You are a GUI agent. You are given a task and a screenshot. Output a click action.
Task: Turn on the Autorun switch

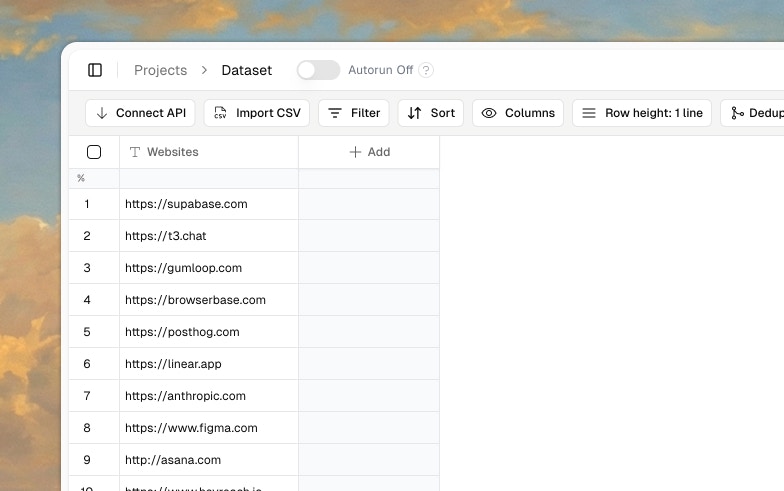point(318,70)
